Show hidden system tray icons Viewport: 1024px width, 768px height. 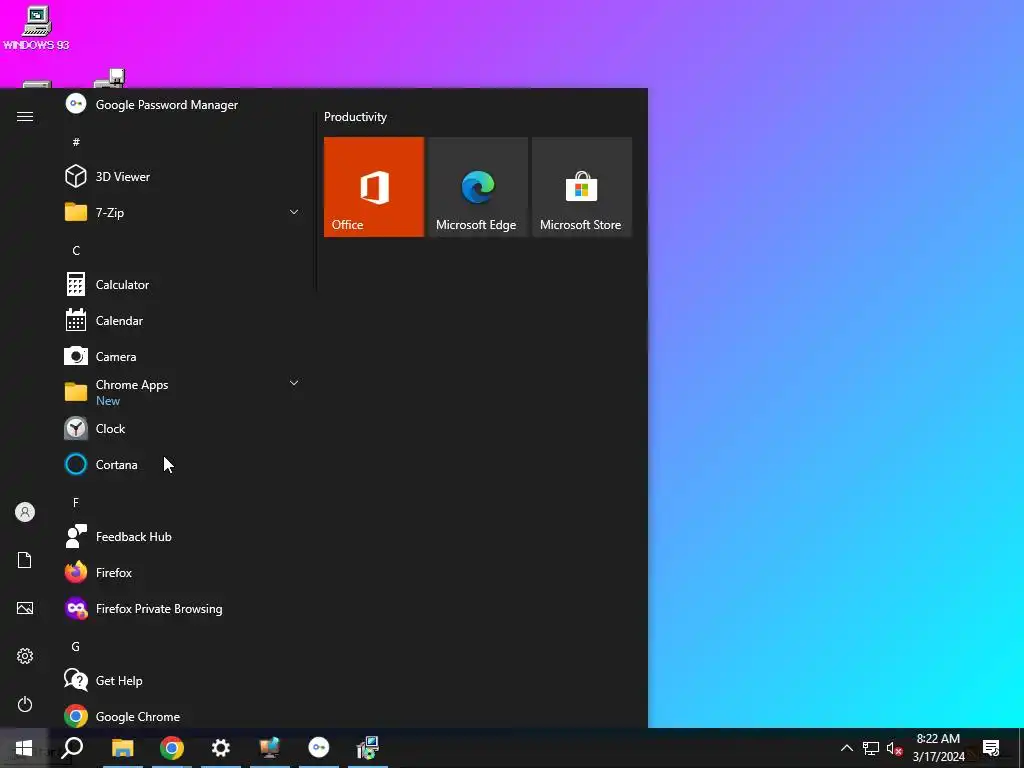click(x=846, y=748)
